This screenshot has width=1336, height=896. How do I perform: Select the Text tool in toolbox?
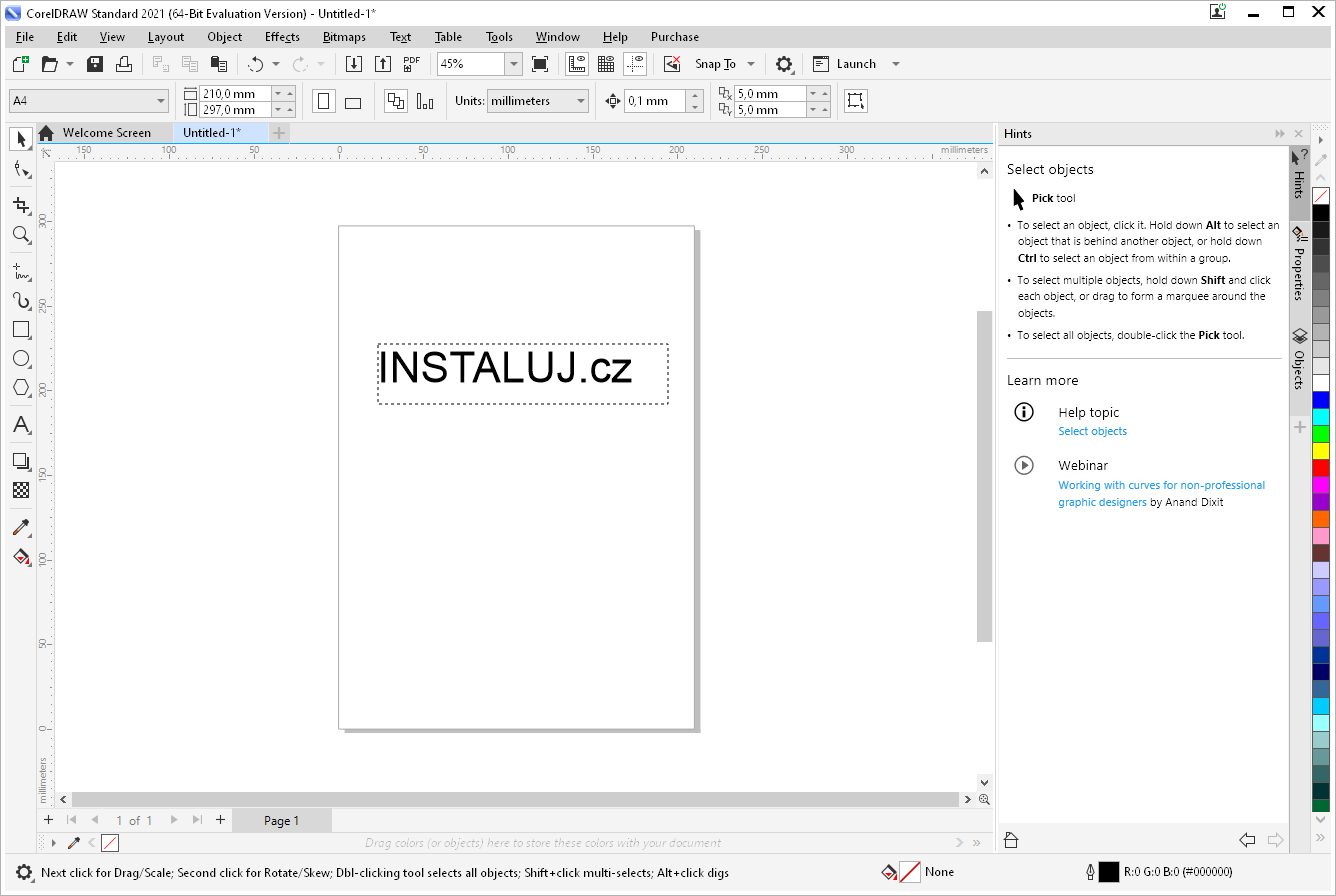pyautogui.click(x=21, y=426)
